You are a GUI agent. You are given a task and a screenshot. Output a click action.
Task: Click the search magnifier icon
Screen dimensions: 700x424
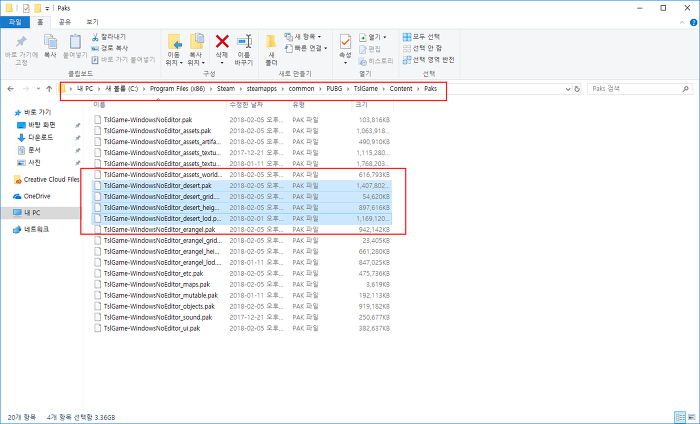pos(685,89)
